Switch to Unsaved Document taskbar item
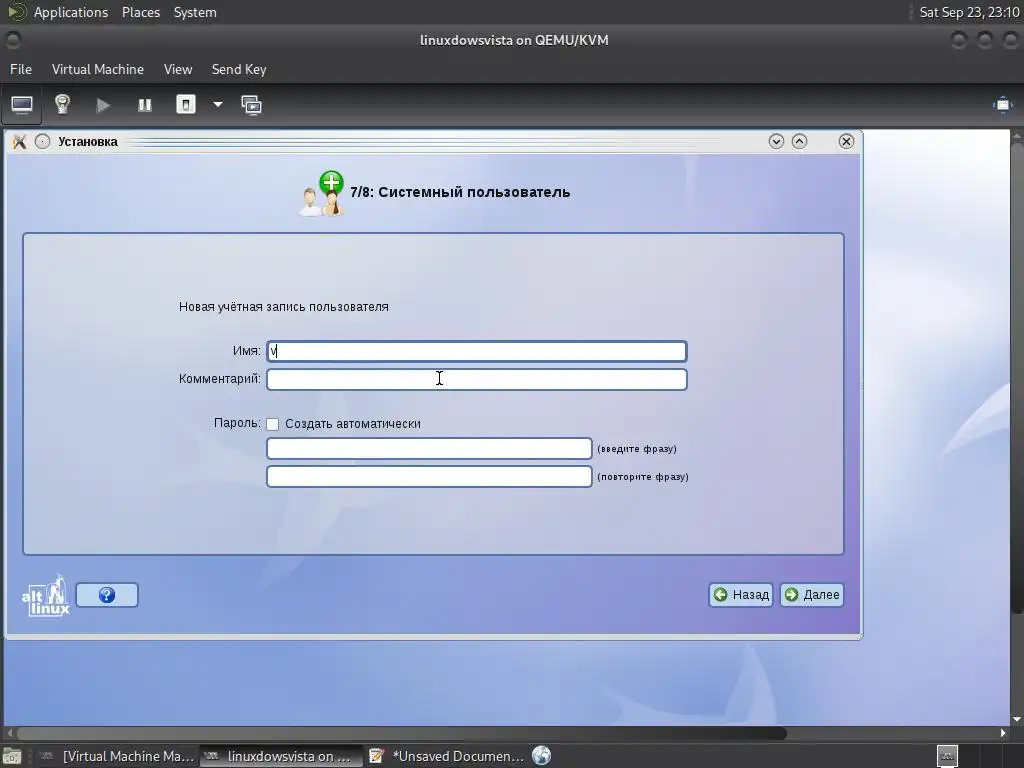The image size is (1024, 768). point(446,756)
